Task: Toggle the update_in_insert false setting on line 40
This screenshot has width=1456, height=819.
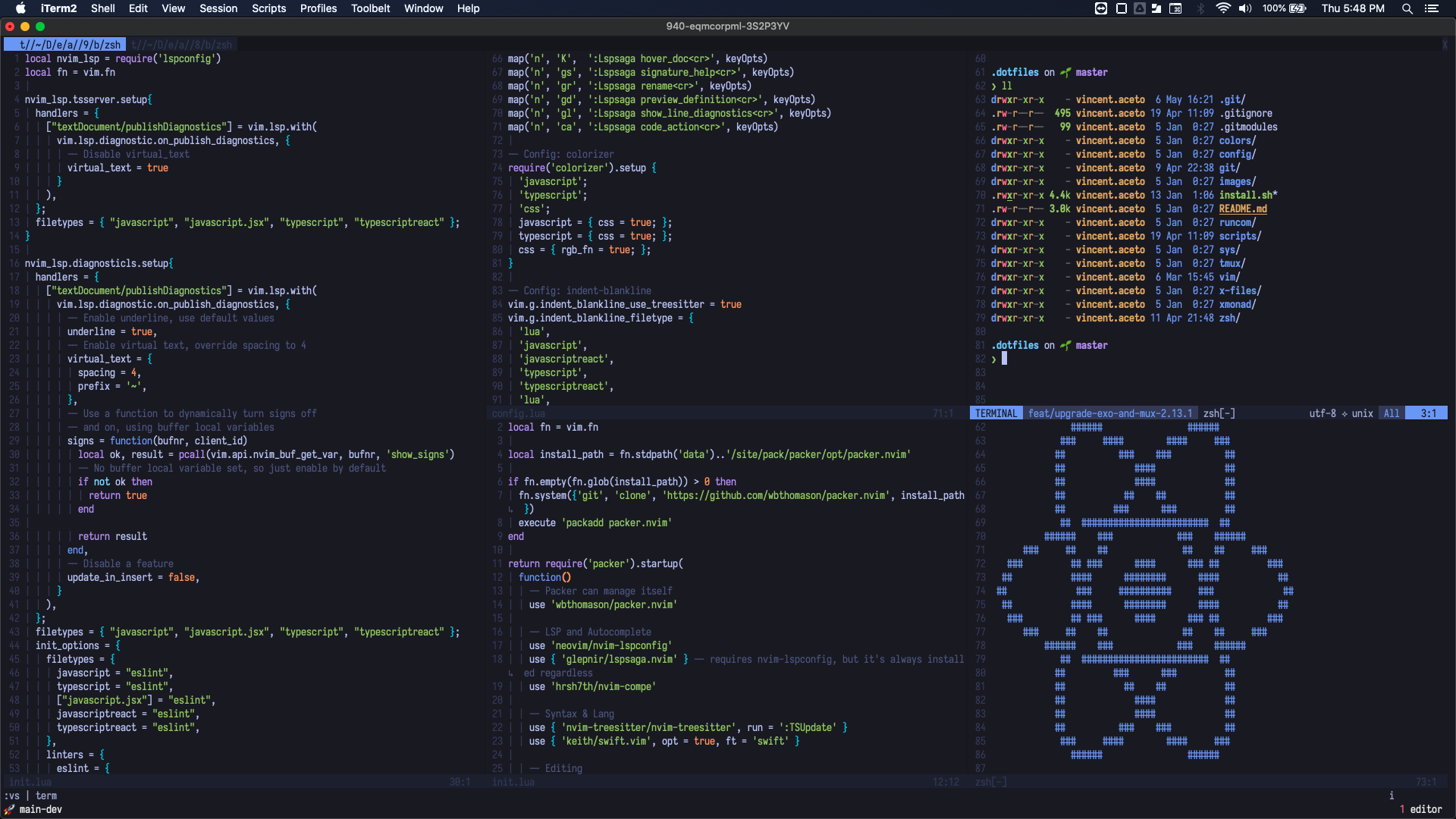Action: [183, 577]
